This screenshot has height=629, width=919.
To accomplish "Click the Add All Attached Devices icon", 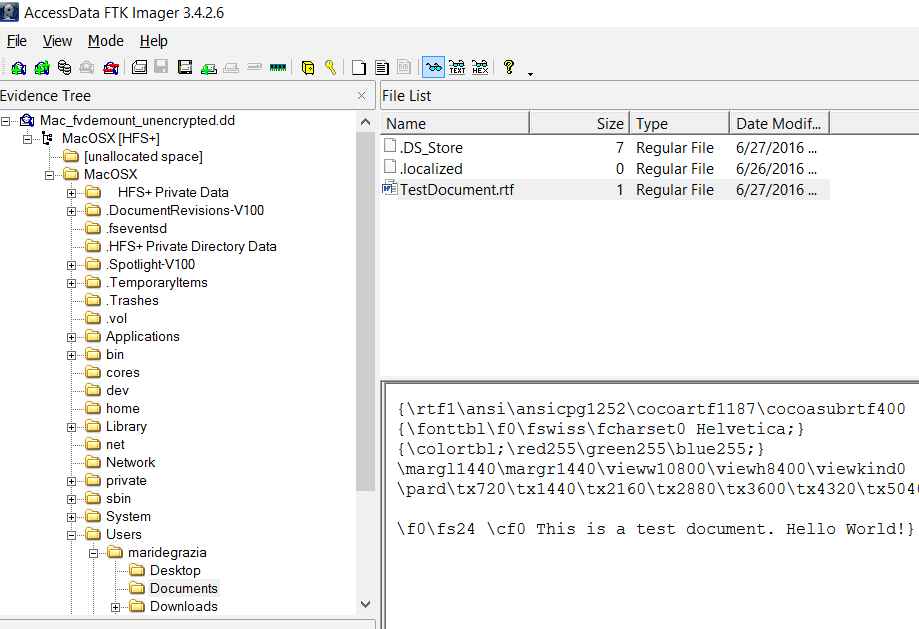I will pyautogui.click(x=42, y=68).
